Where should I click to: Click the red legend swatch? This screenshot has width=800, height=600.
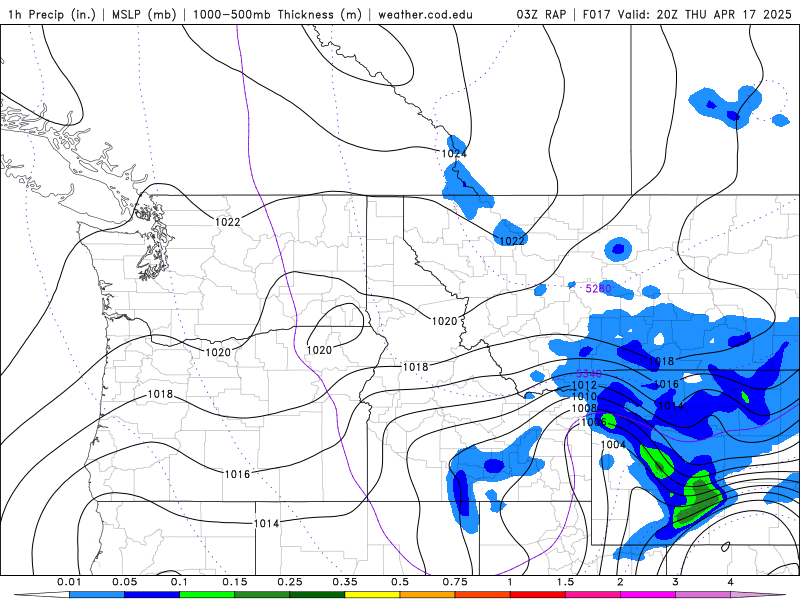point(538,595)
